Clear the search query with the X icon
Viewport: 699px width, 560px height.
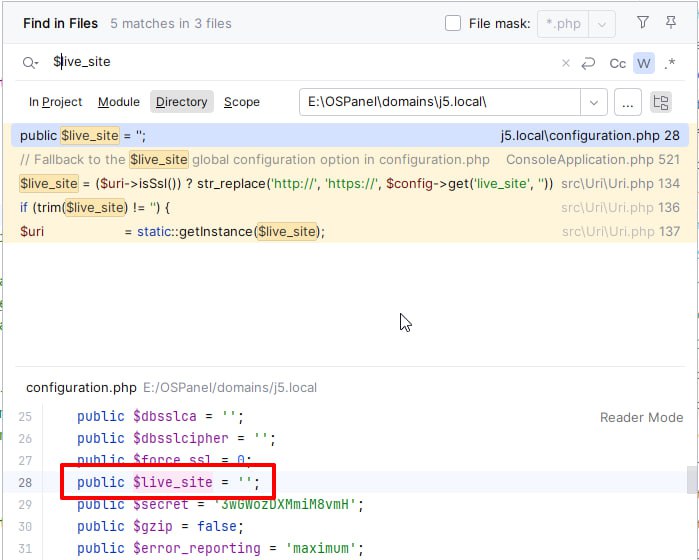pyautogui.click(x=566, y=63)
